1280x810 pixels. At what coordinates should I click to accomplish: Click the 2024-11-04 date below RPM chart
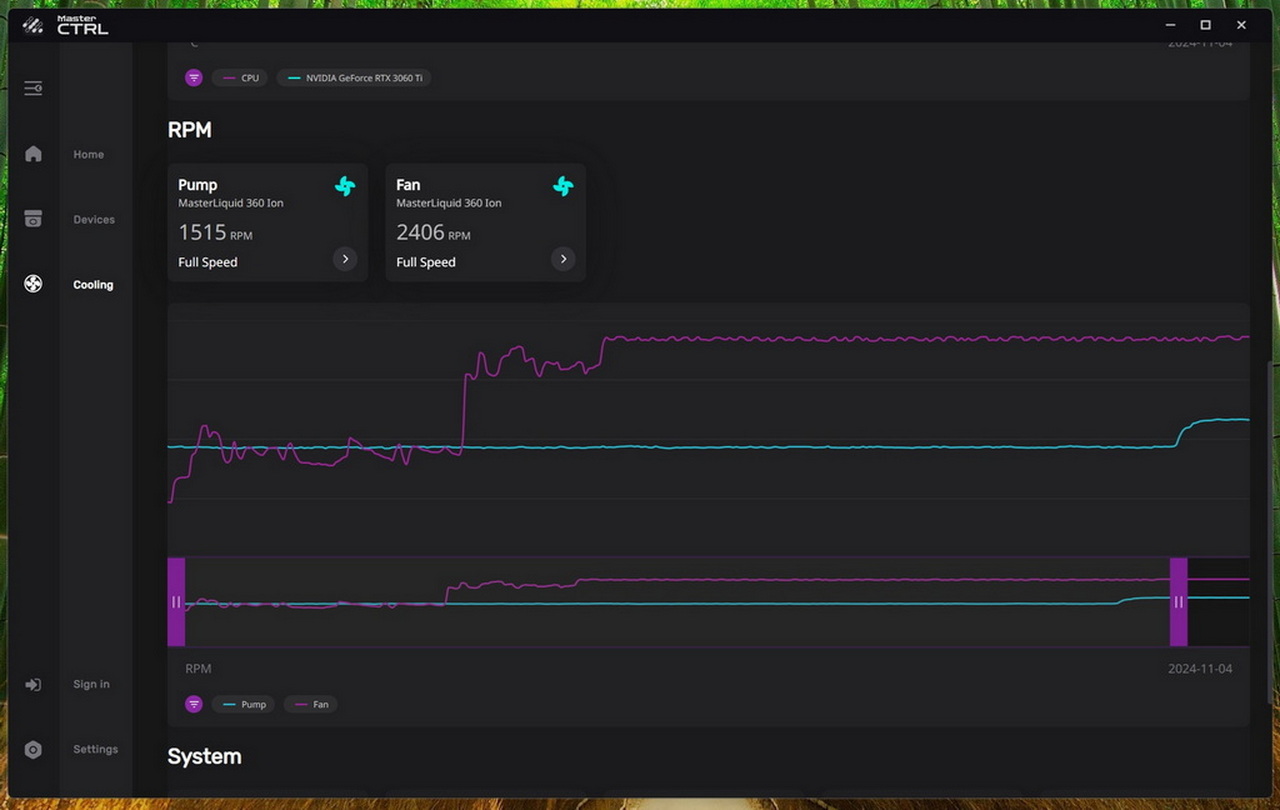click(x=1200, y=668)
